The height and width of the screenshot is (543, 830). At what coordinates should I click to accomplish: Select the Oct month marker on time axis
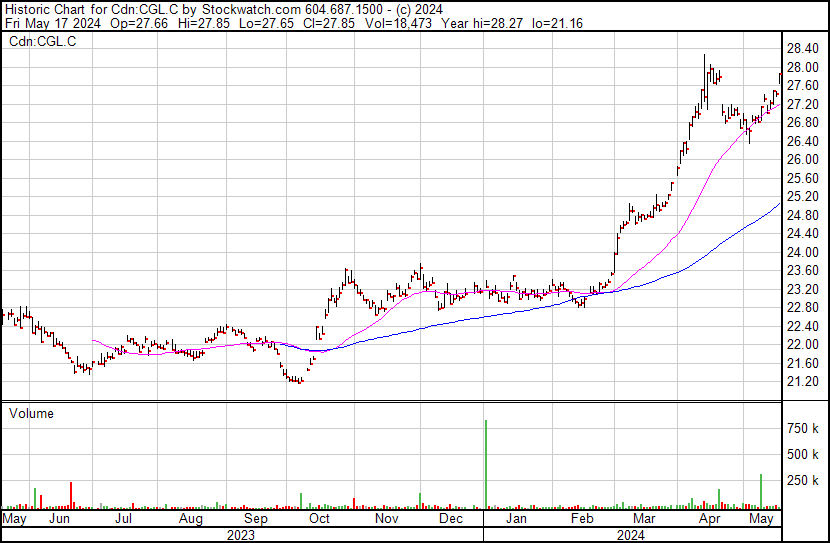(x=320, y=520)
